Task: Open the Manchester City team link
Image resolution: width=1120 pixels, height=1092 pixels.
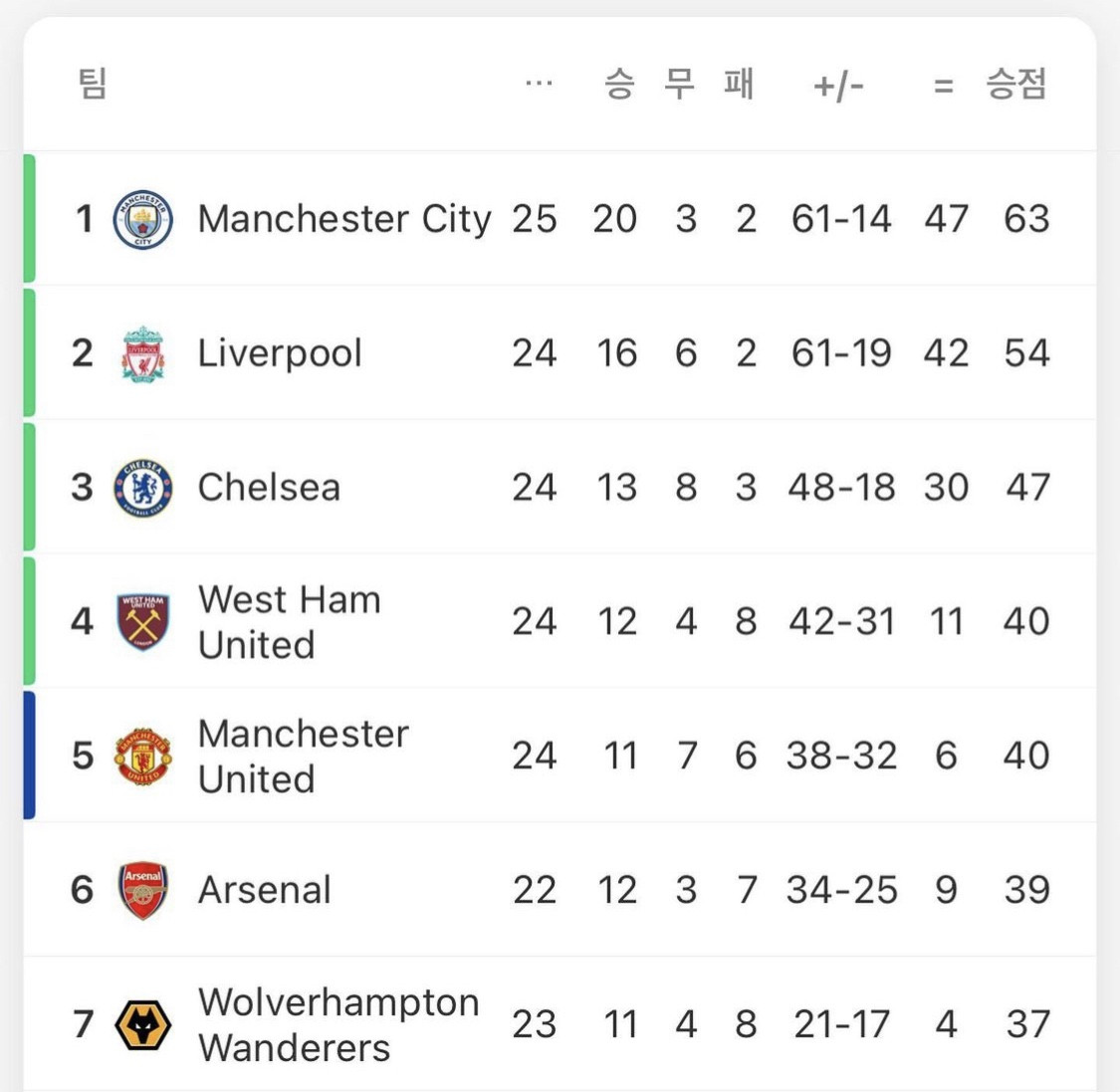Action: tap(344, 219)
